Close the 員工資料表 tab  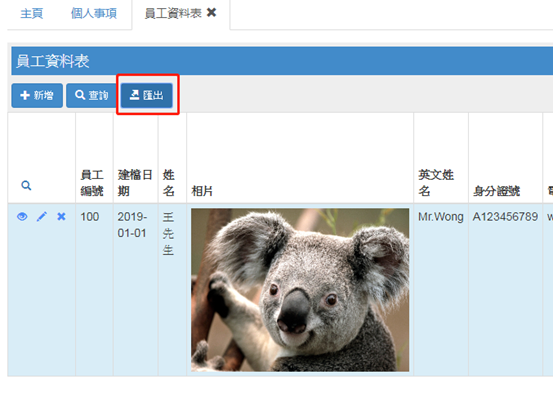211,13
